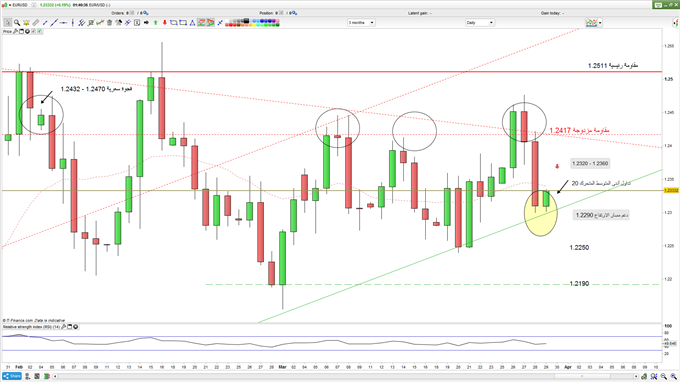Click the 1.2320 - 1.2360 label box
This screenshot has width=680, height=382.
click(x=590, y=163)
